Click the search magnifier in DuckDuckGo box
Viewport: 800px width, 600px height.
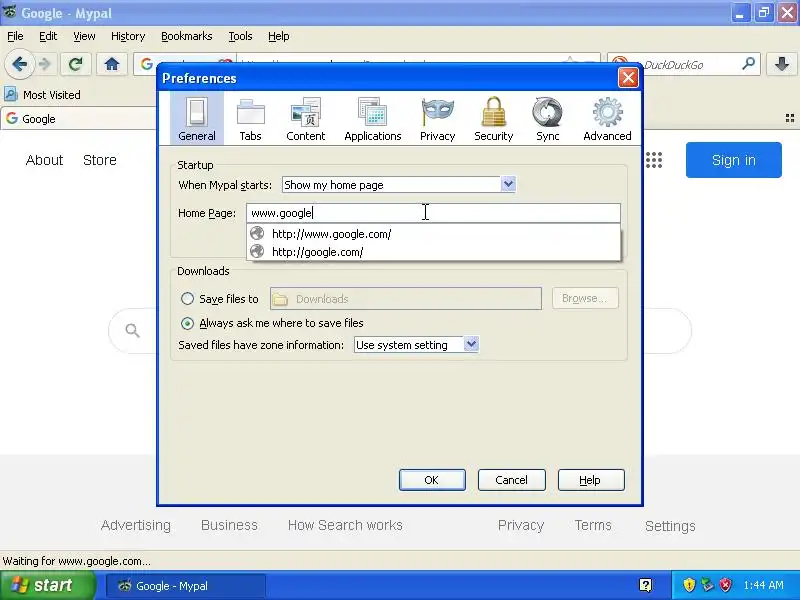coord(748,64)
